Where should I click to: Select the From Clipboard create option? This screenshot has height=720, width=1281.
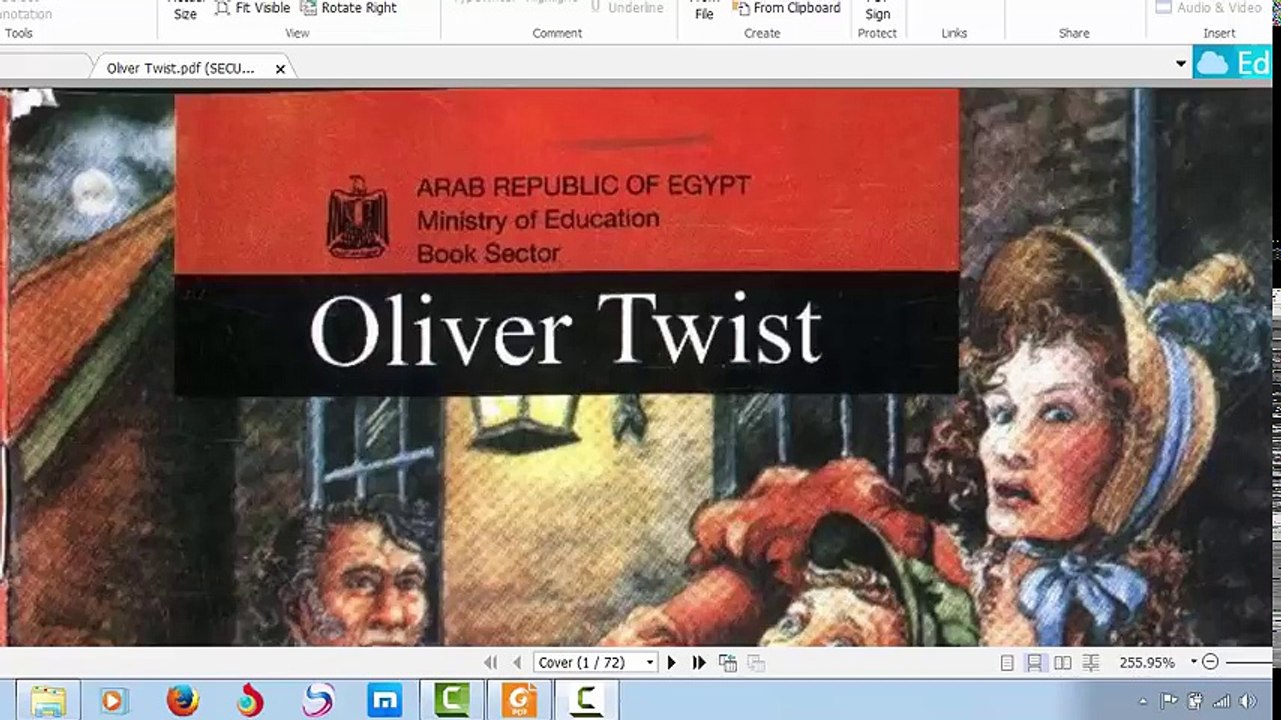[787, 8]
